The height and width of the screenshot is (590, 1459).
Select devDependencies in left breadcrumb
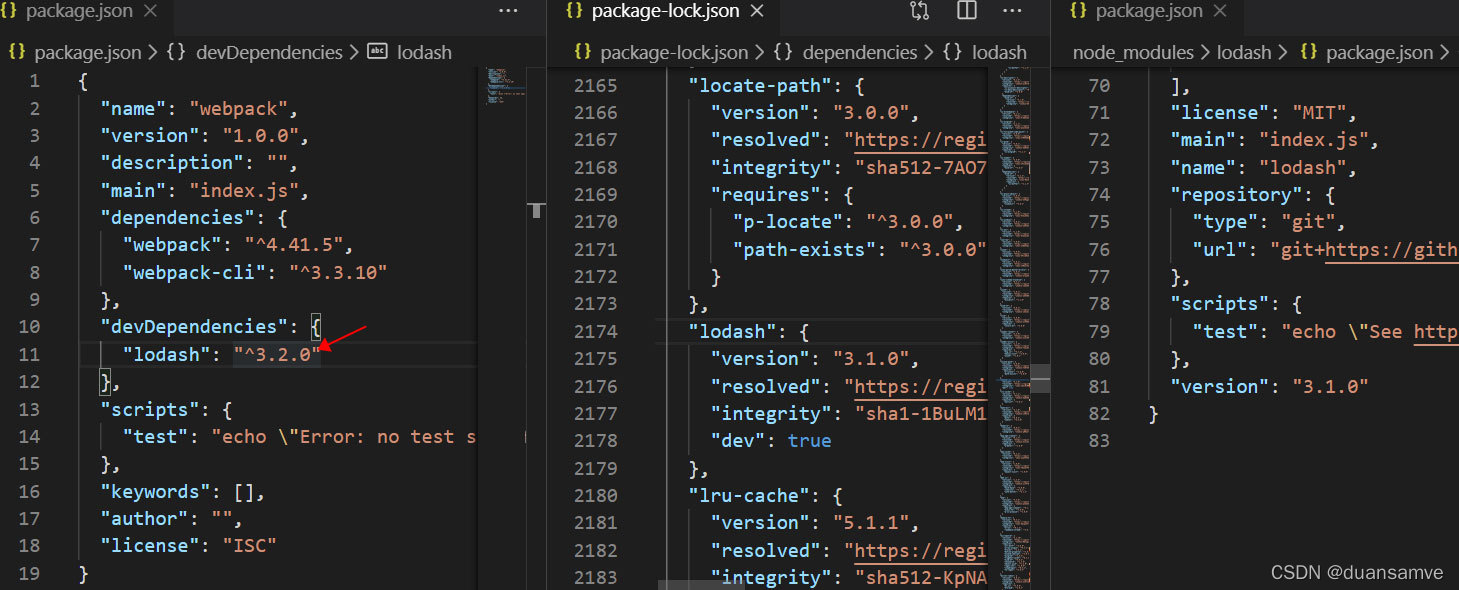[x=269, y=52]
